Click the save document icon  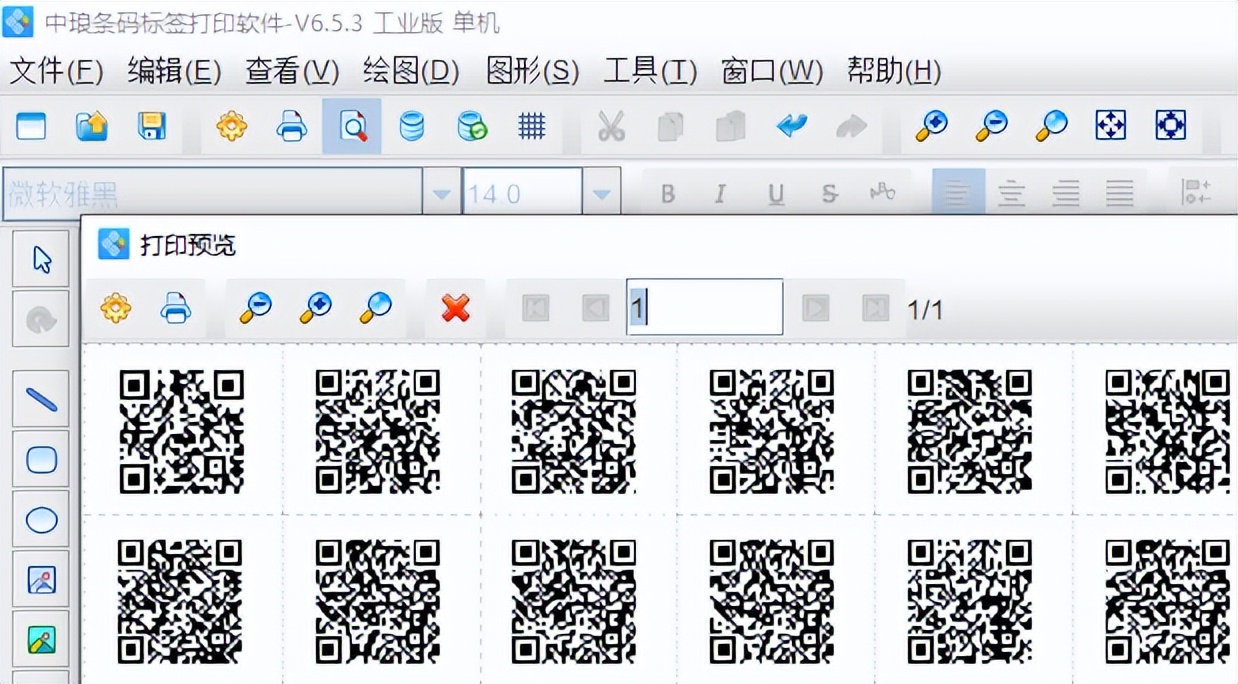[x=151, y=127]
